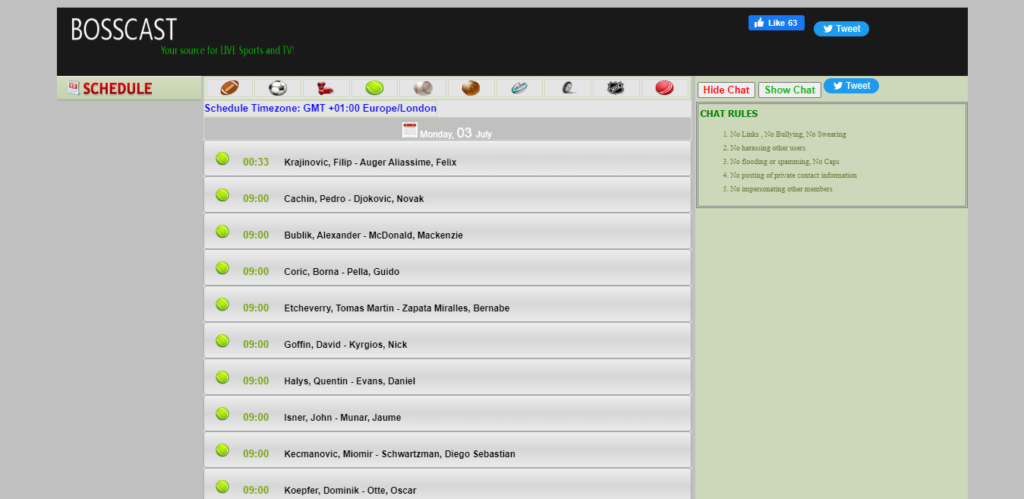Open Etcheverry, Tomas Martin - Zapata Miralles match
The image size is (1024, 499).
point(397,309)
